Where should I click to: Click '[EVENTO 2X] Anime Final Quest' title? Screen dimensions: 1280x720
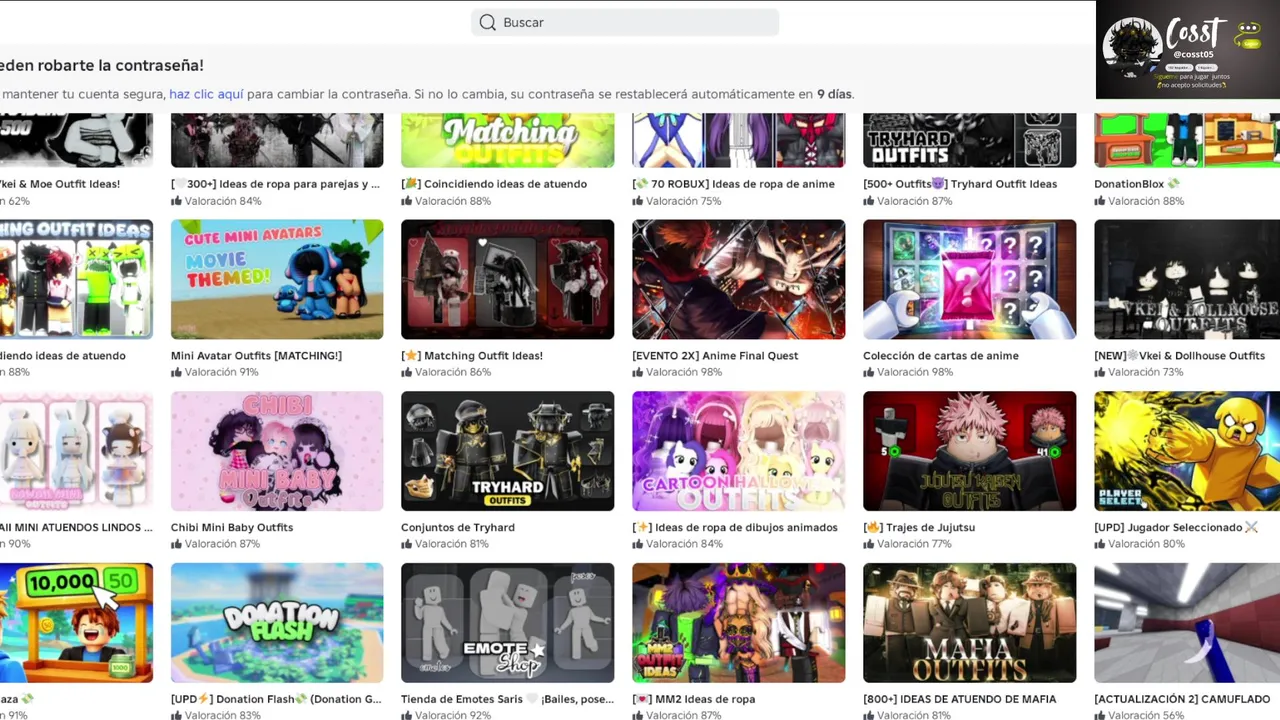pyautogui.click(x=715, y=356)
